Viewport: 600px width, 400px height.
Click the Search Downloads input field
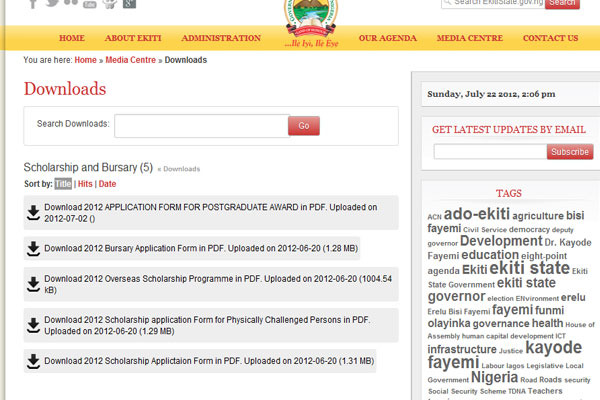tap(201, 126)
